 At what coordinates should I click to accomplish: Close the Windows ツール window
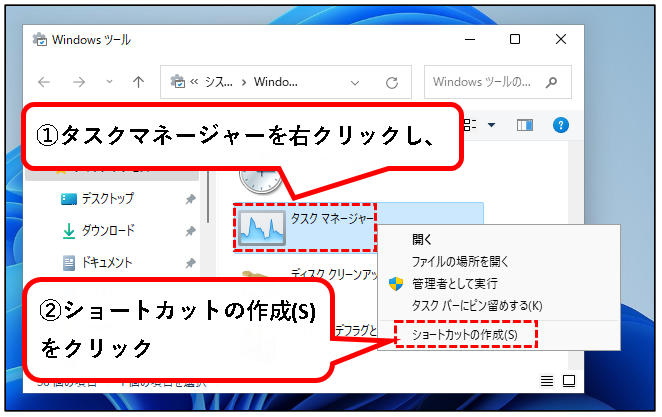click(x=561, y=39)
